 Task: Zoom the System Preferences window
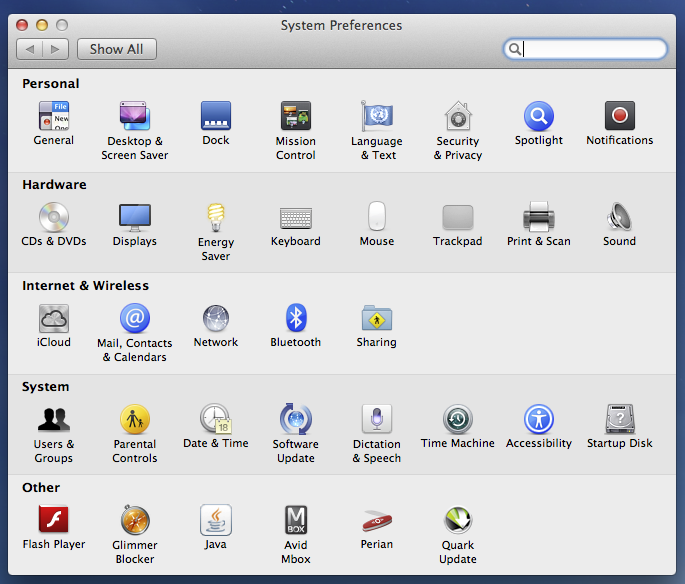point(62,25)
